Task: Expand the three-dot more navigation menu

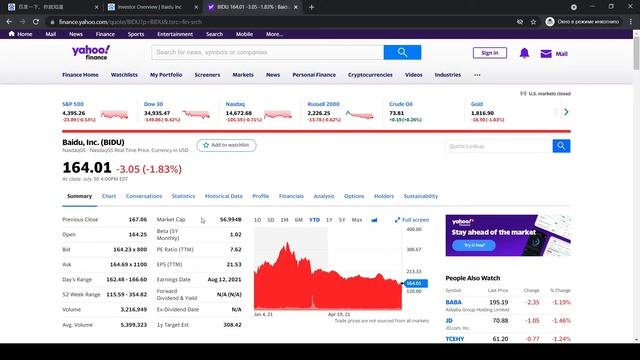Action: [x=477, y=75]
